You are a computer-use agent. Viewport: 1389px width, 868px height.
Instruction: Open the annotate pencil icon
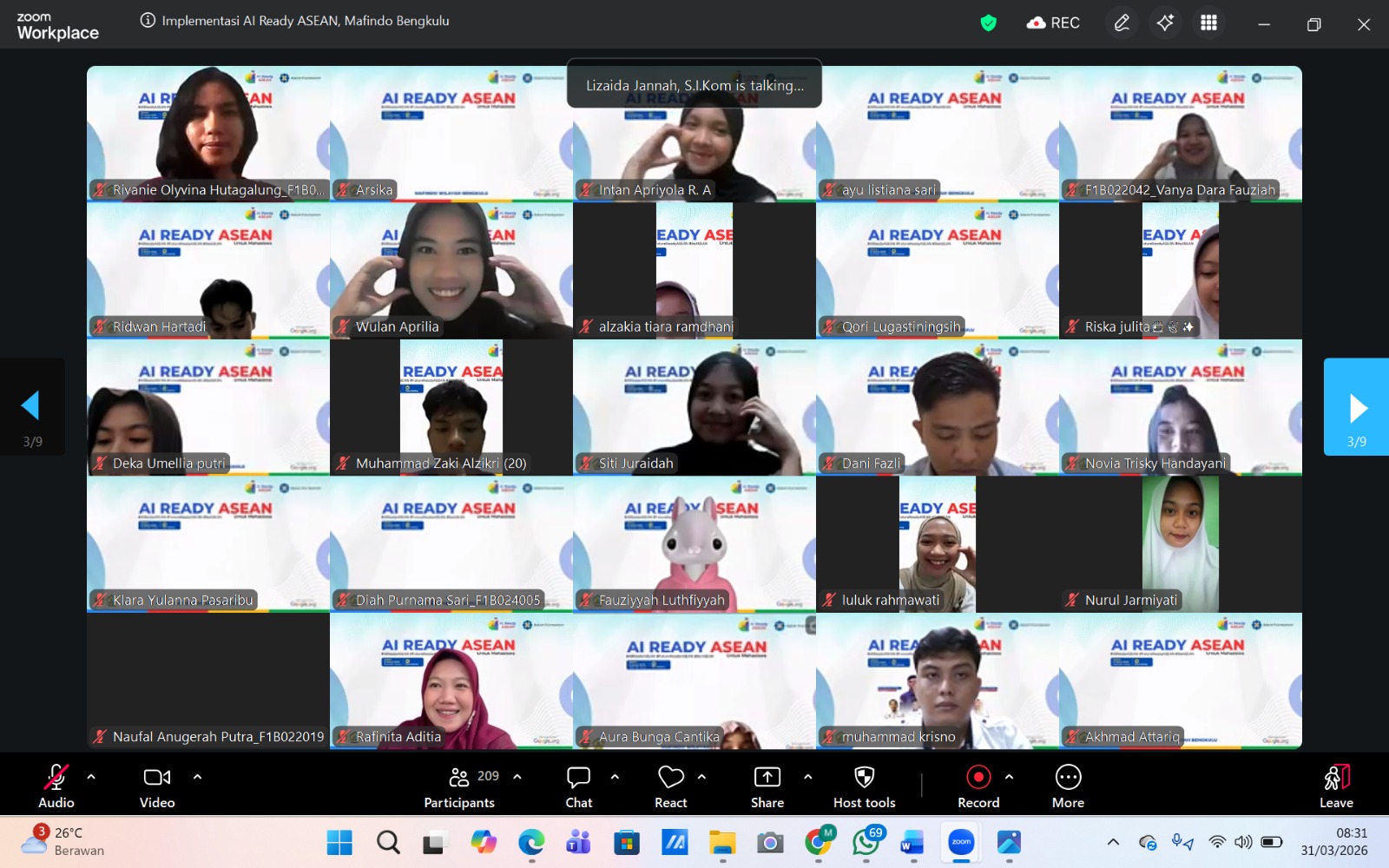pos(1122,23)
